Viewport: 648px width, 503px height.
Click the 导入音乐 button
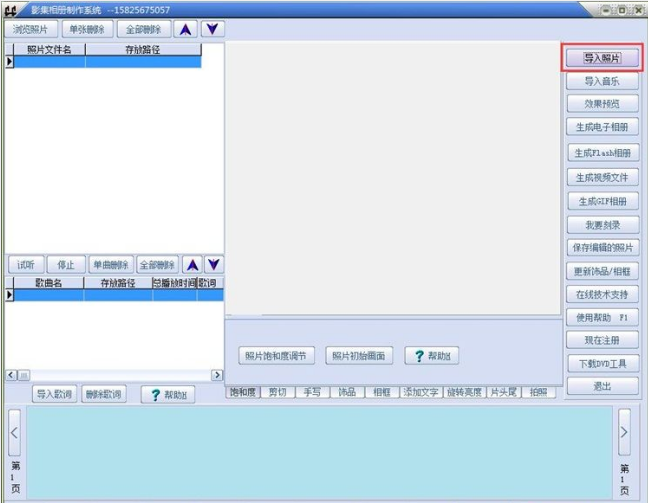pos(602,81)
